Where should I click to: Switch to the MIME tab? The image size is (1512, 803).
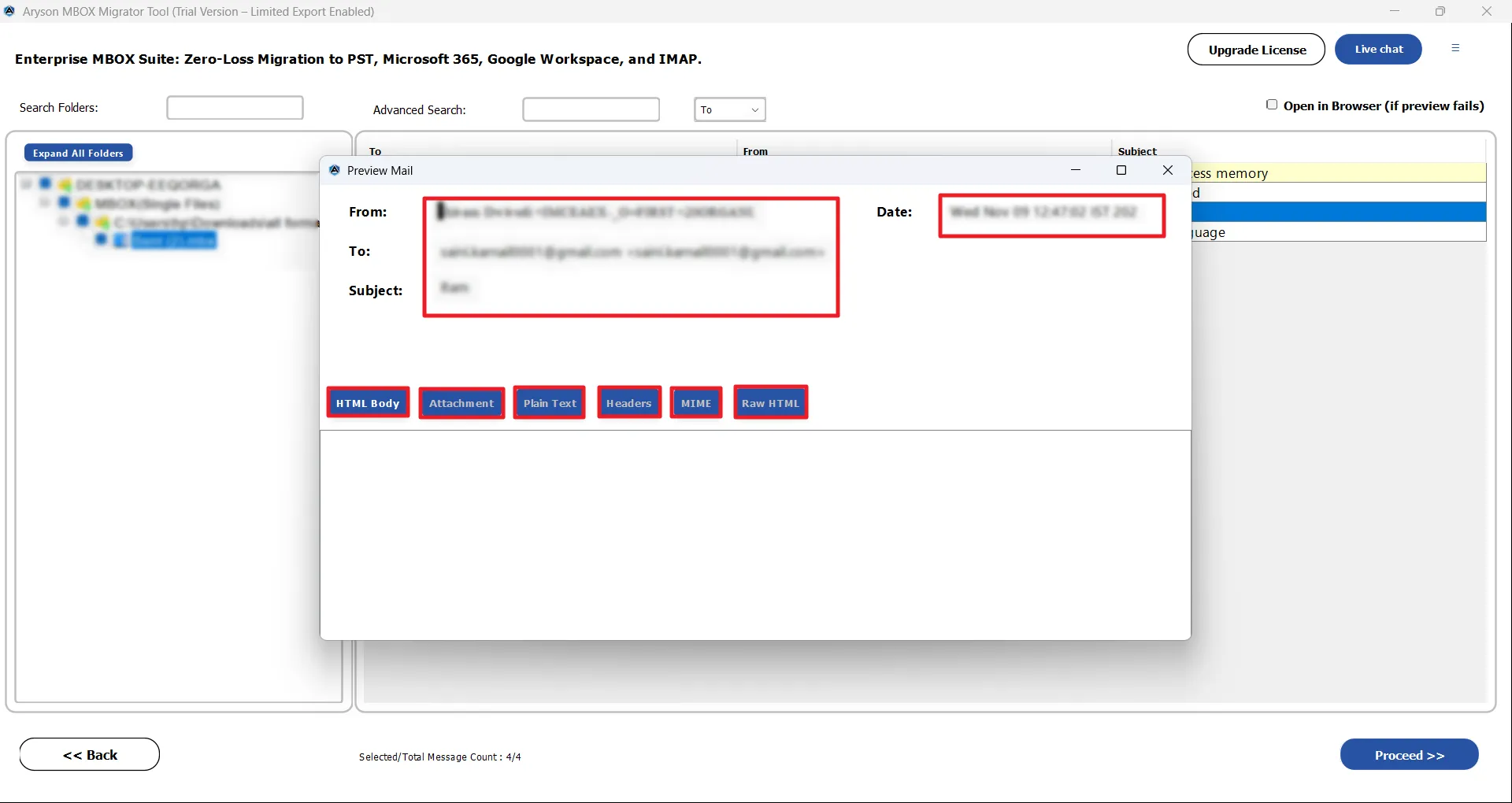(x=696, y=403)
